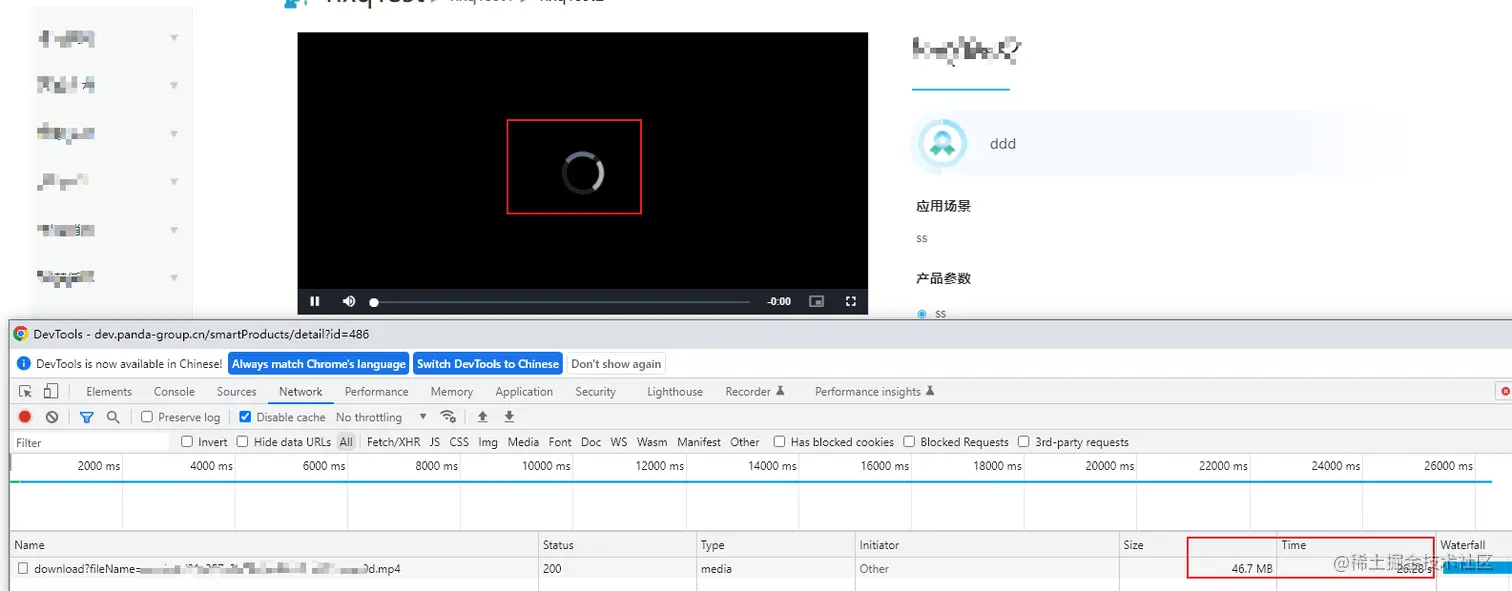Screen dimensions: 1512x591
Task: Export HAR file download icon
Action: (509, 417)
